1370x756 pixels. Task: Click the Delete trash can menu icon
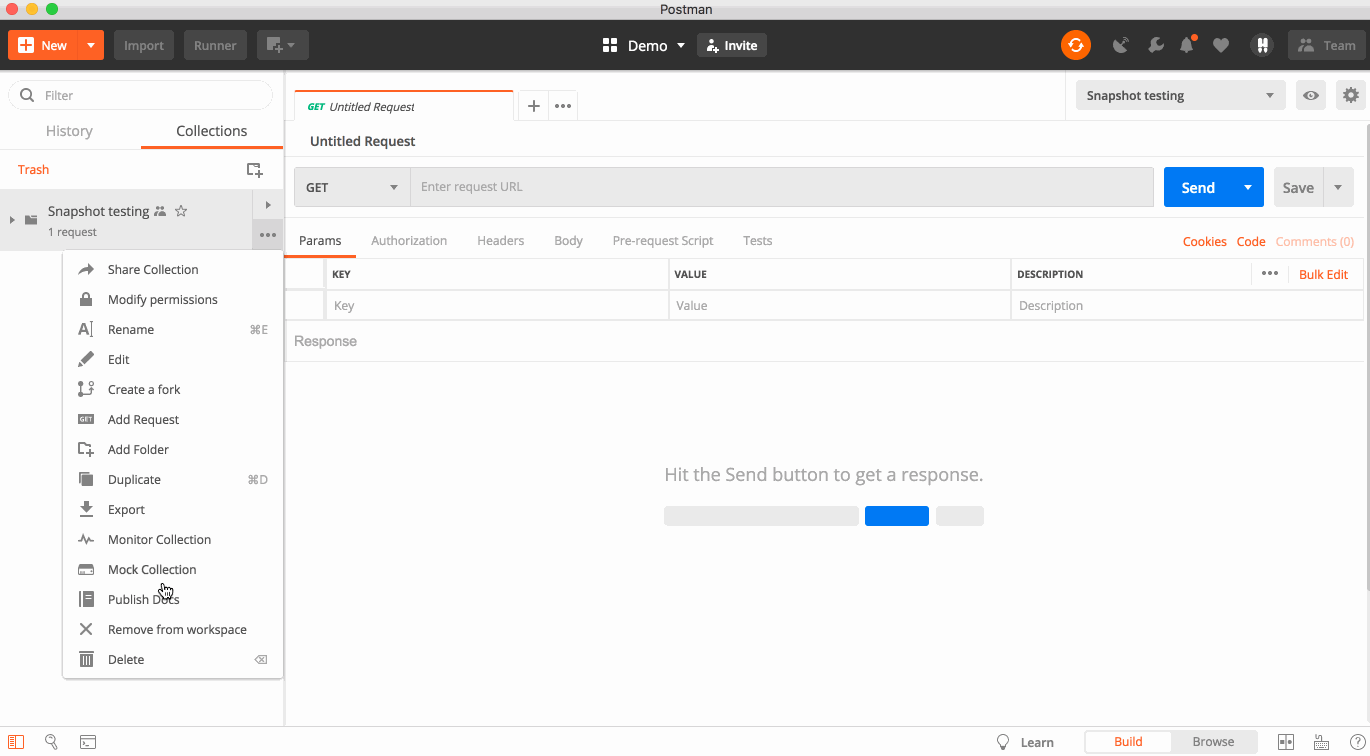point(86,659)
